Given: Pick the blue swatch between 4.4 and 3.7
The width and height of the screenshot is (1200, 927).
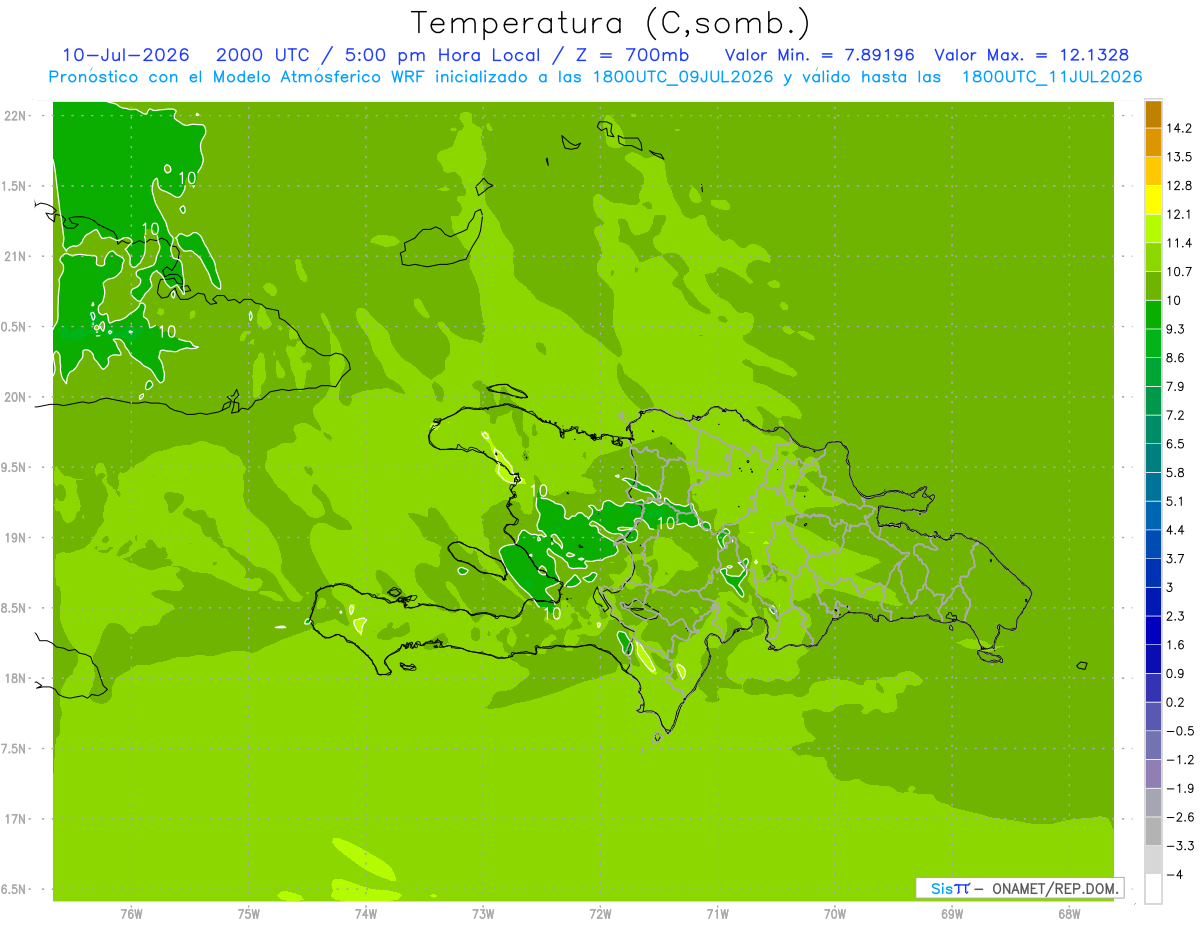Looking at the screenshot, I should pos(1153,544).
